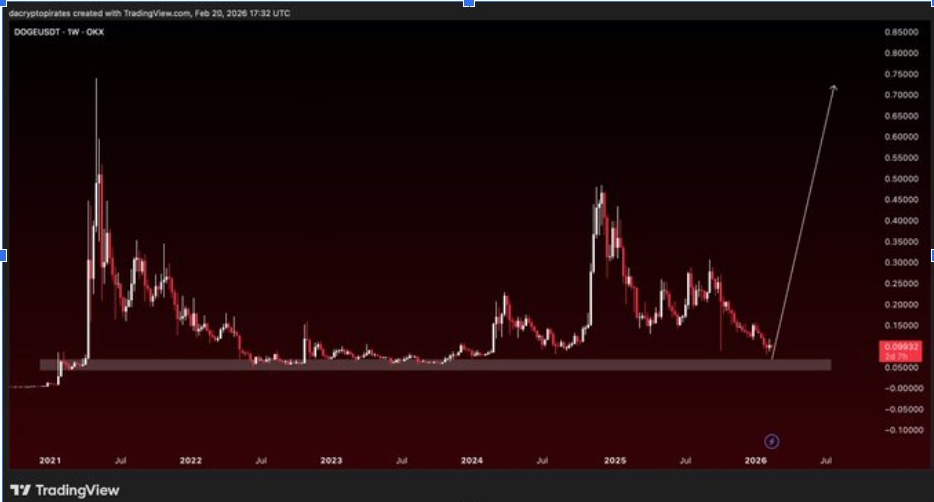Click the 0.50000 price axis label
The height and width of the screenshot is (502, 934).
click(x=901, y=179)
